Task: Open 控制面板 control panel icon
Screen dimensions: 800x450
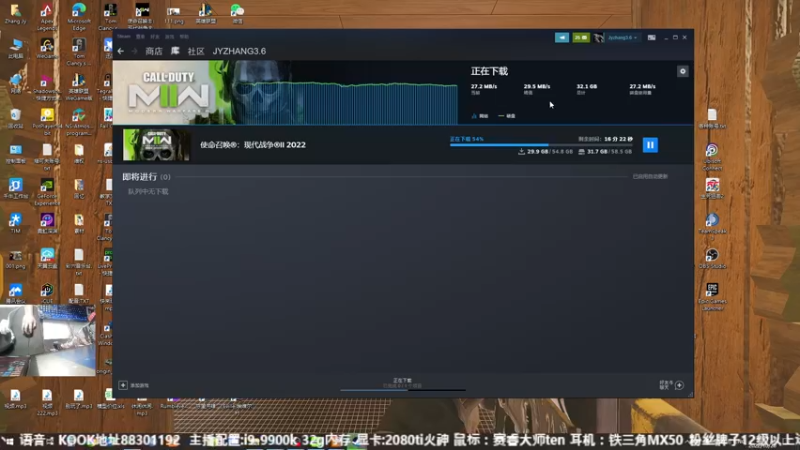Action: [15, 153]
